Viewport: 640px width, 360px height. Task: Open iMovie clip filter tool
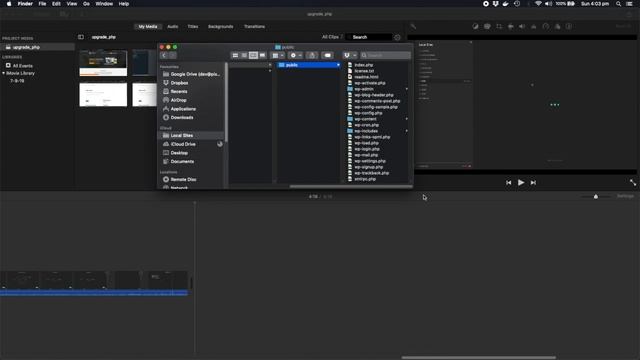pos(558,27)
